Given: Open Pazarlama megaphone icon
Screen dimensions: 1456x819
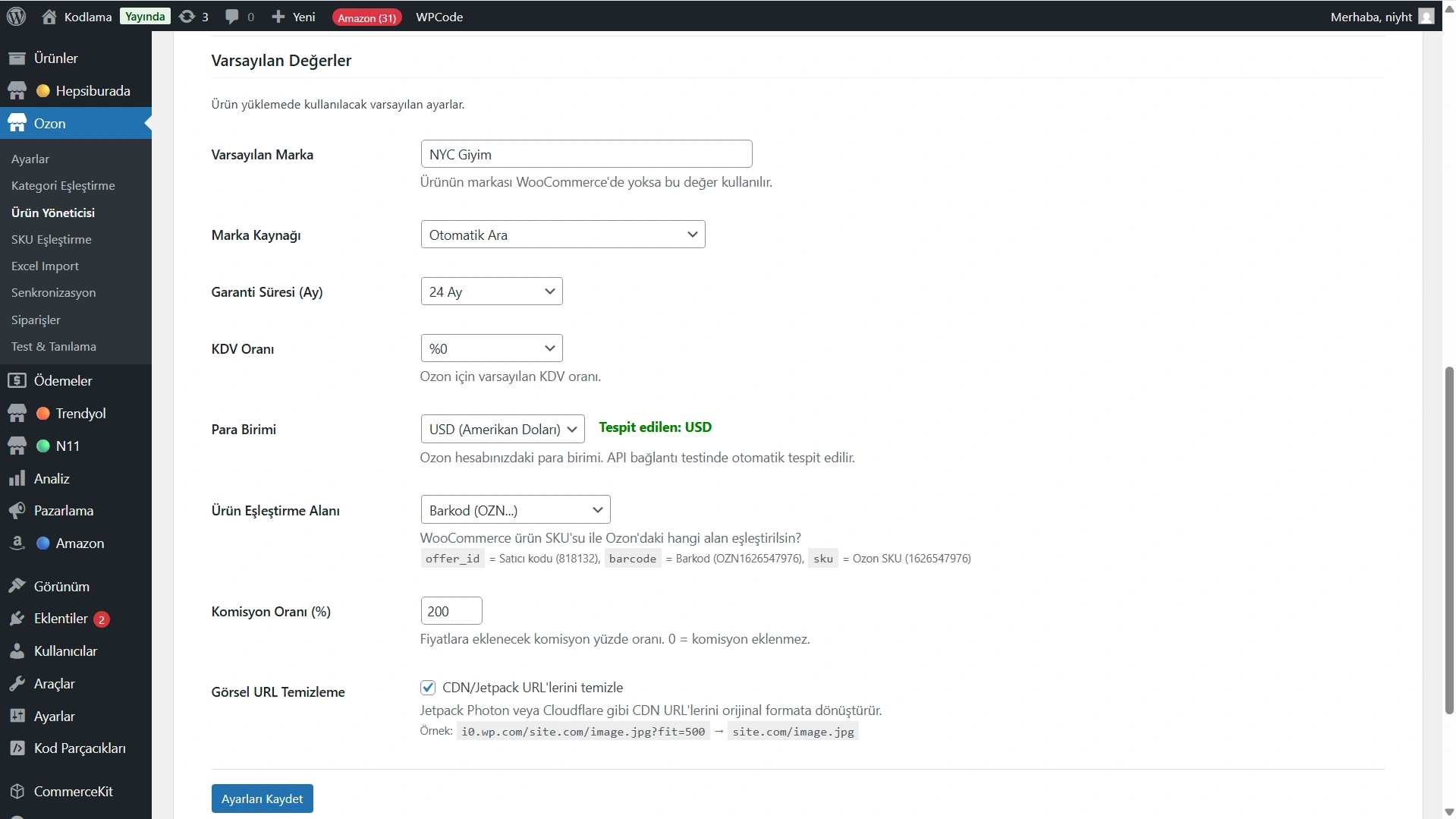Looking at the screenshot, I should (x=17, y=511).
